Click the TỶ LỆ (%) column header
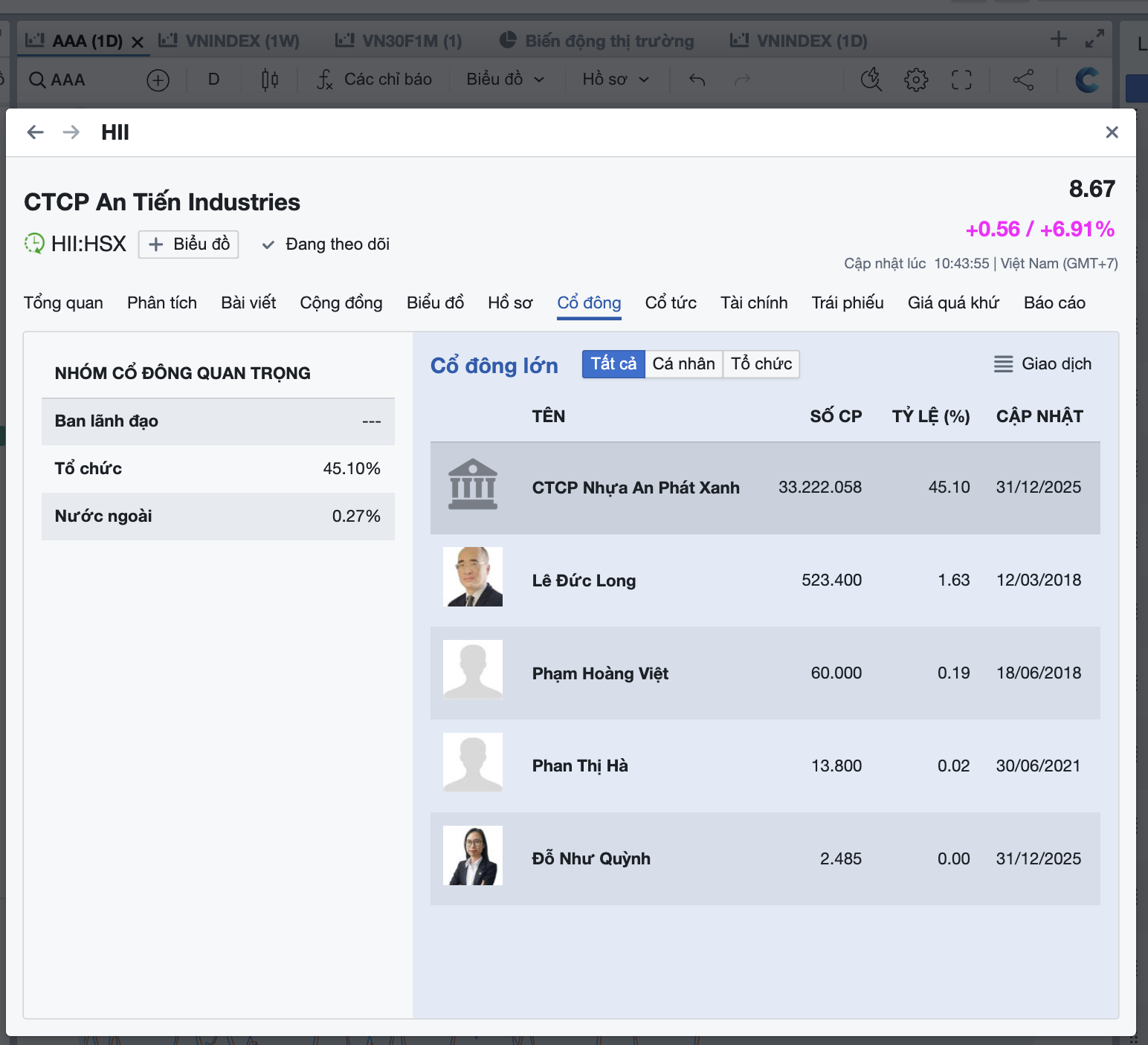Viewport: 1148px width, 1045px height. (x=931, y=416)
